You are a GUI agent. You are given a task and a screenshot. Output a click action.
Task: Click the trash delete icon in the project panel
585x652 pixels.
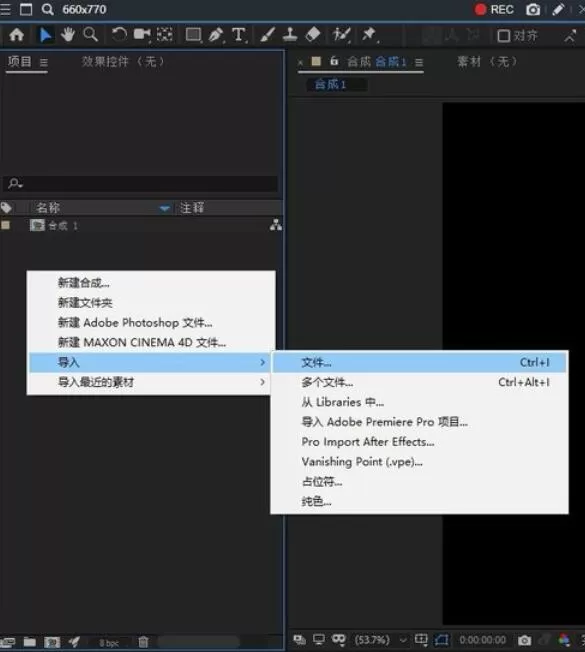tap(143, 642)
